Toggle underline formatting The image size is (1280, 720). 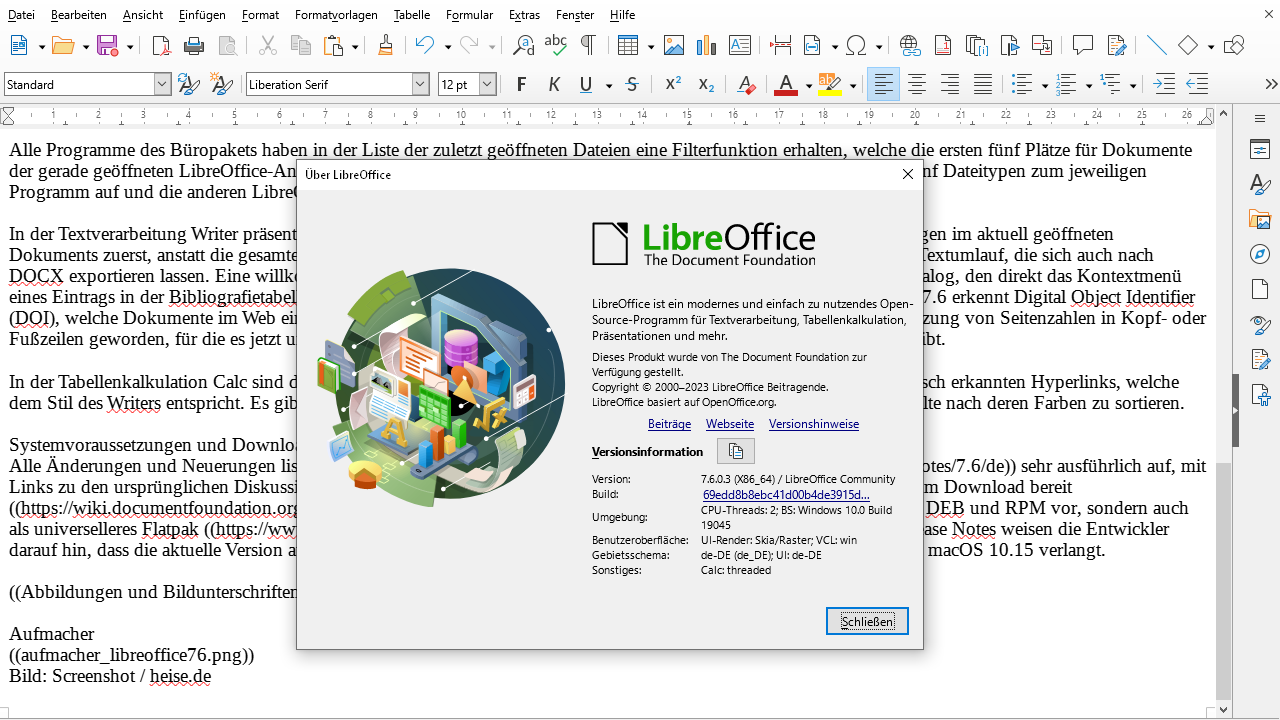coord(586,85)
